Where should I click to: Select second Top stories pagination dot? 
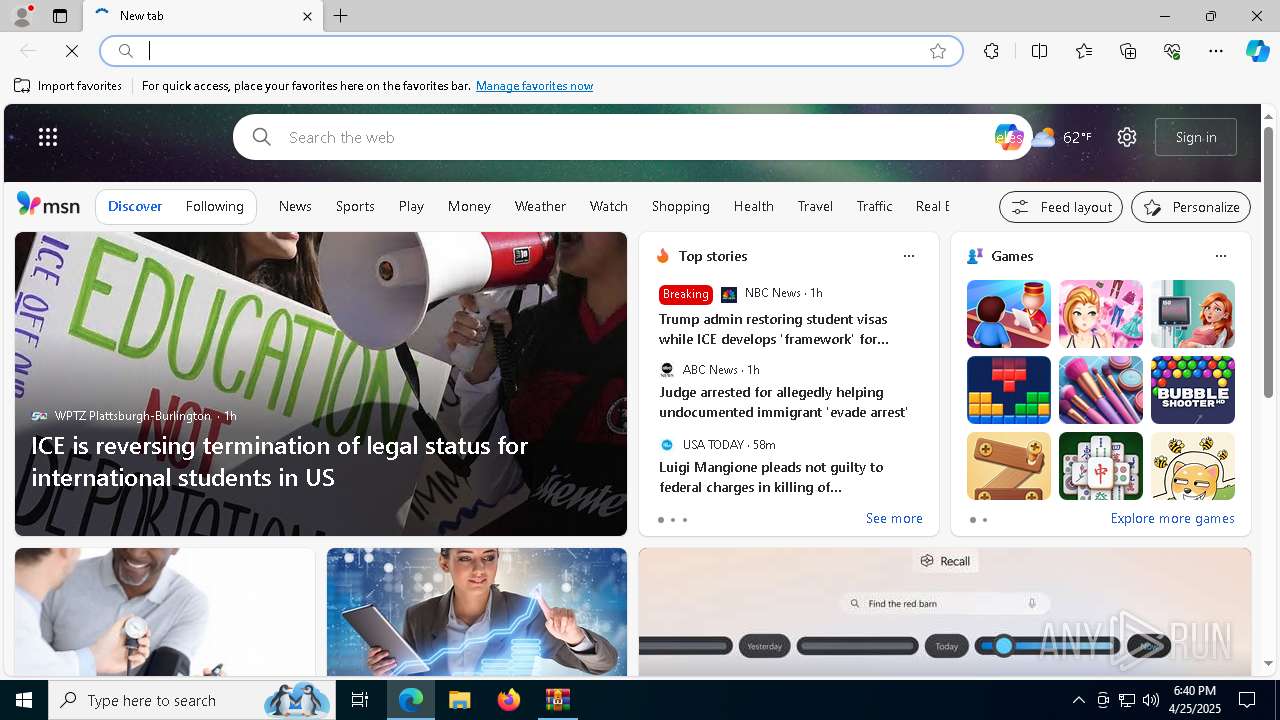673,520
